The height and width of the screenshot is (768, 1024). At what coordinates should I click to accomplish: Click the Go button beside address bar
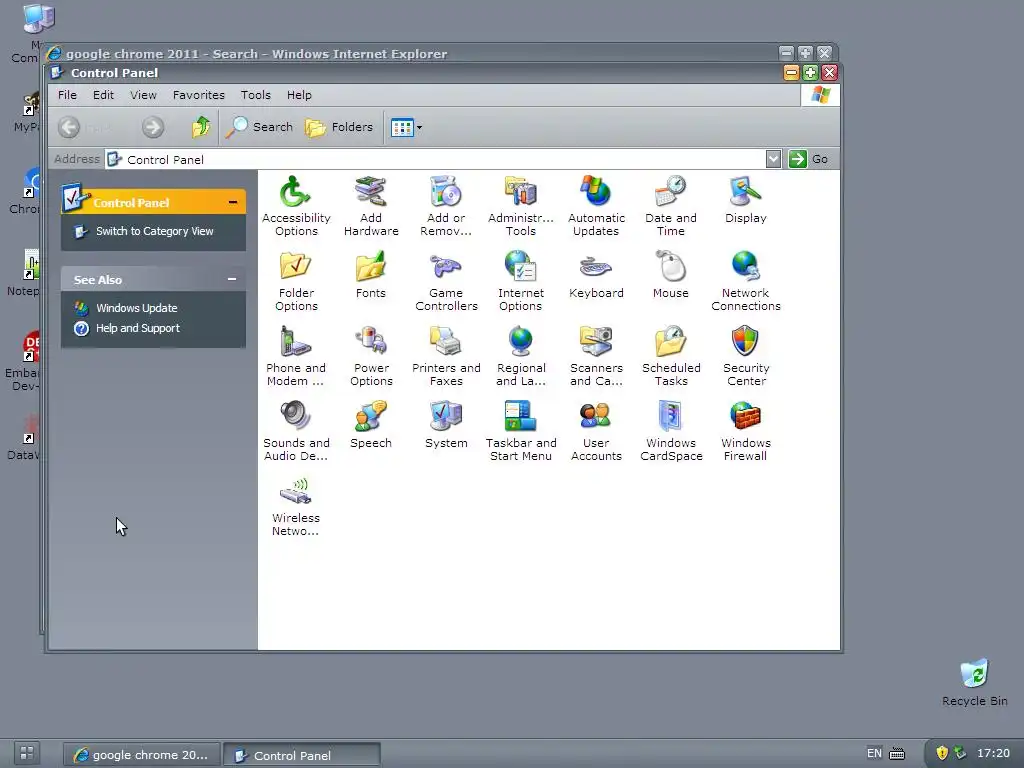pos(808,159)
